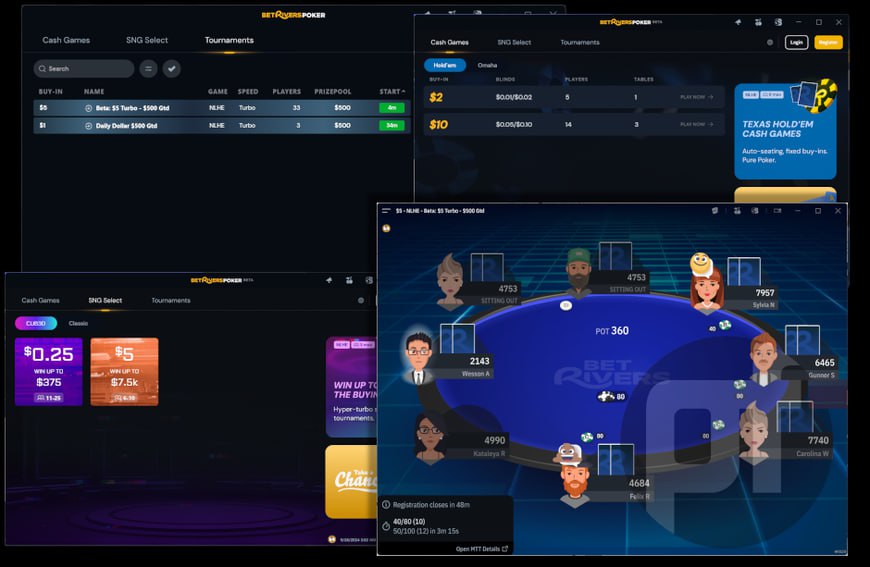Open Tournaments tab in SNG window
The height and width of the screenshot is (567, 870).
click(x=171, y=300)
